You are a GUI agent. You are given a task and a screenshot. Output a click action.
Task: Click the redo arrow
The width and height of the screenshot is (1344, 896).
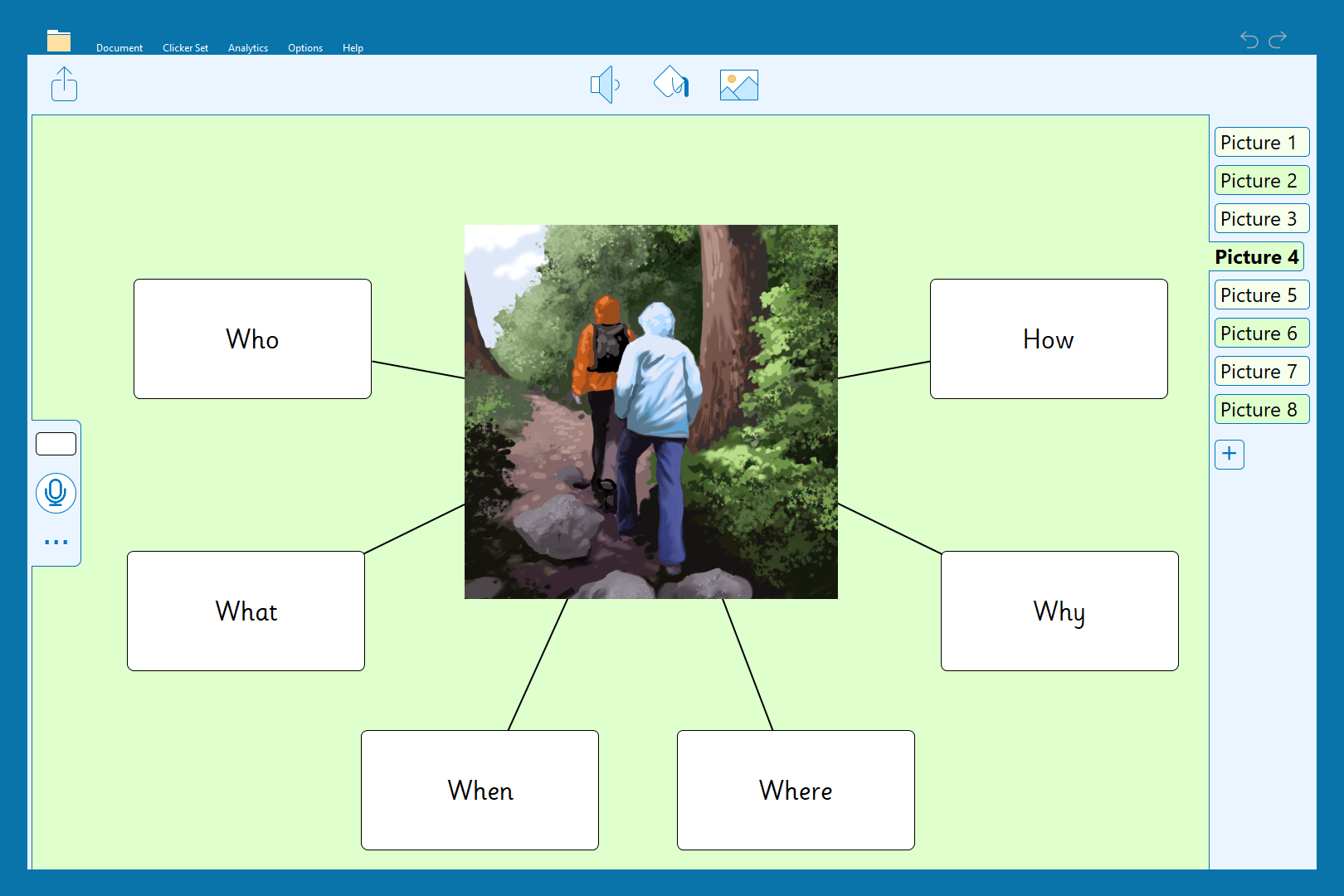click(x=1278, y=39)
